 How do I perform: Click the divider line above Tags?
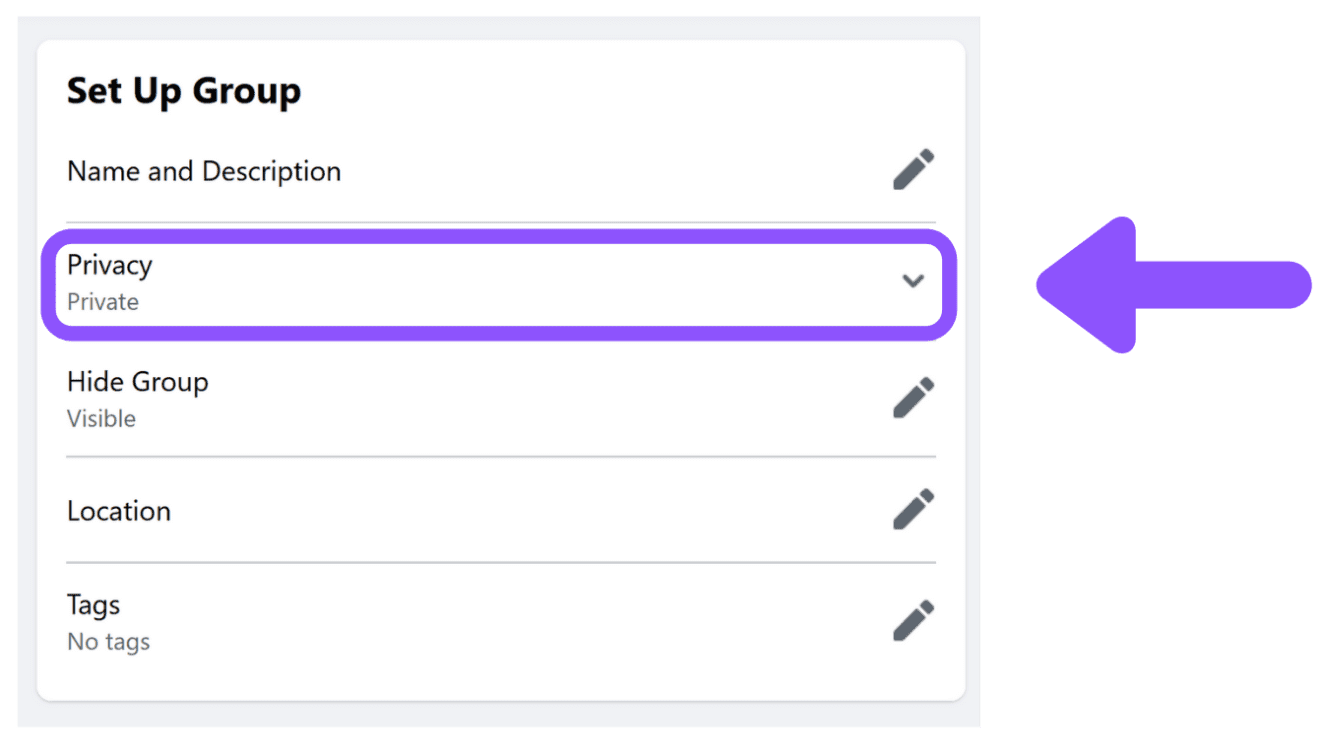pyautogui.click(x=501, y=562)
